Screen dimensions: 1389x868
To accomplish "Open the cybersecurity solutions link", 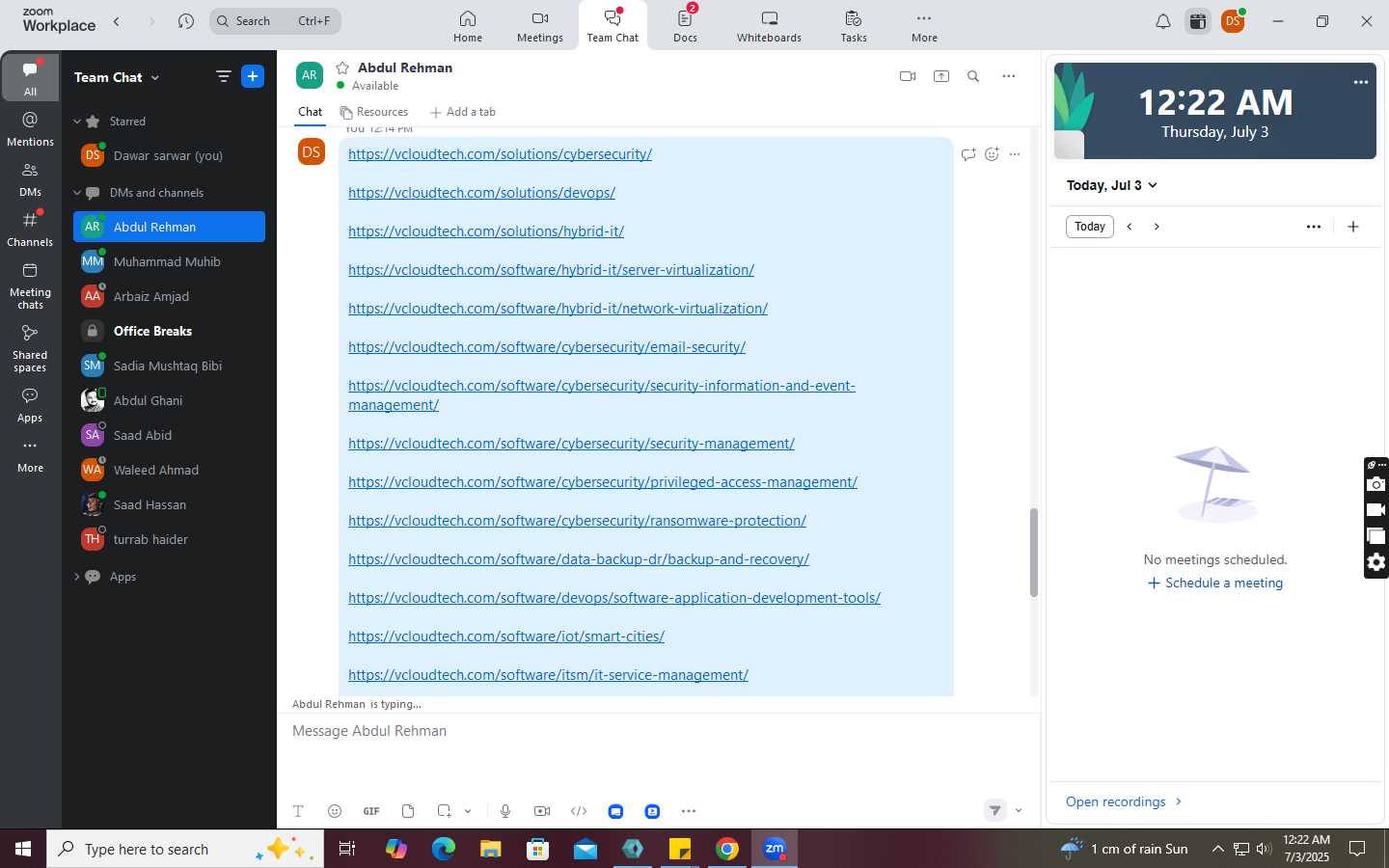I will [x=500, y=154].
